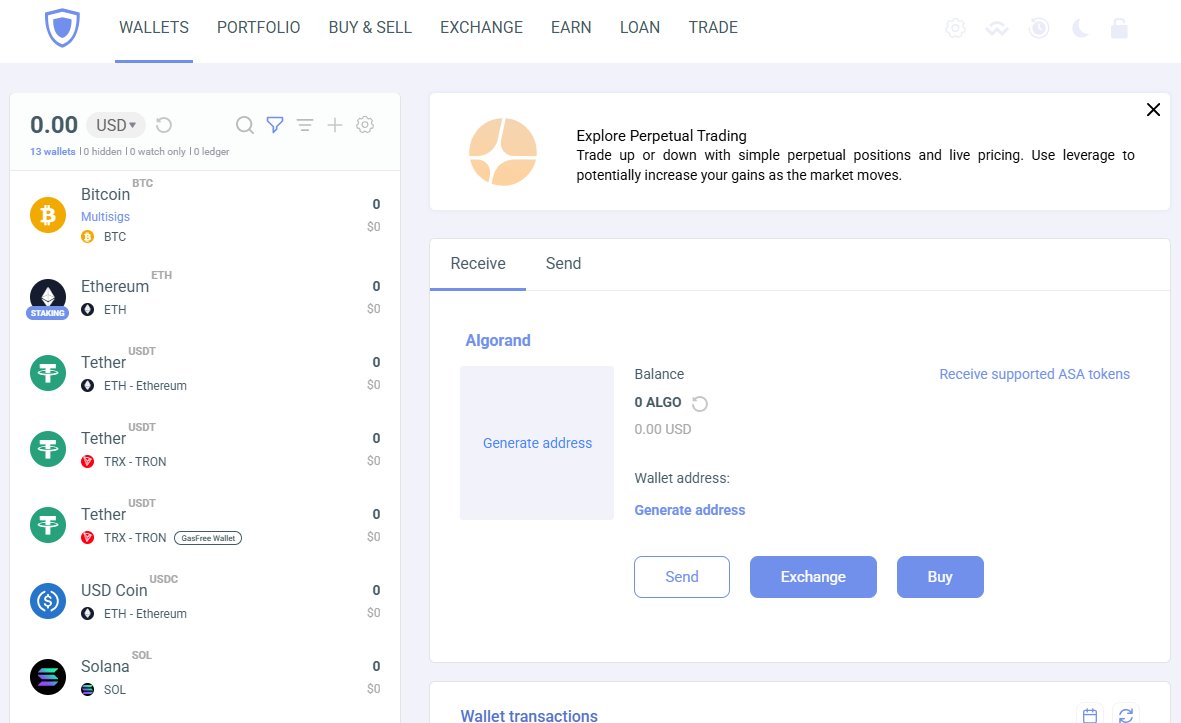Open WALLETS menu
The height and width of the screenshot is (723, 1181).
point(154,28)
